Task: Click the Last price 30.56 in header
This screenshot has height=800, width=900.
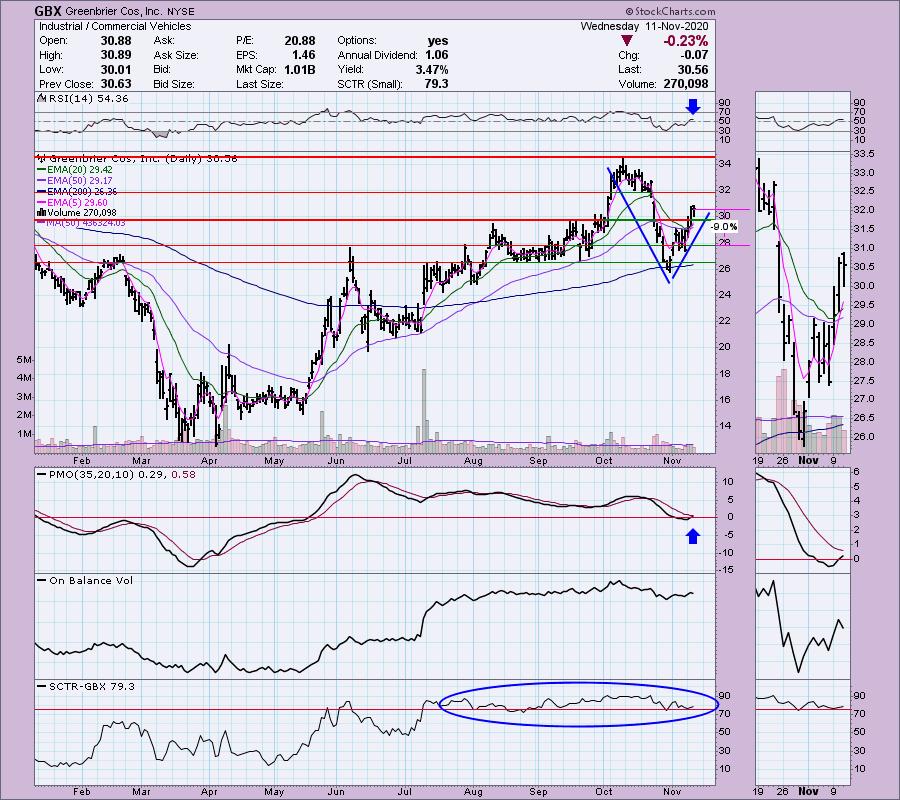Action: pos(693,69)
